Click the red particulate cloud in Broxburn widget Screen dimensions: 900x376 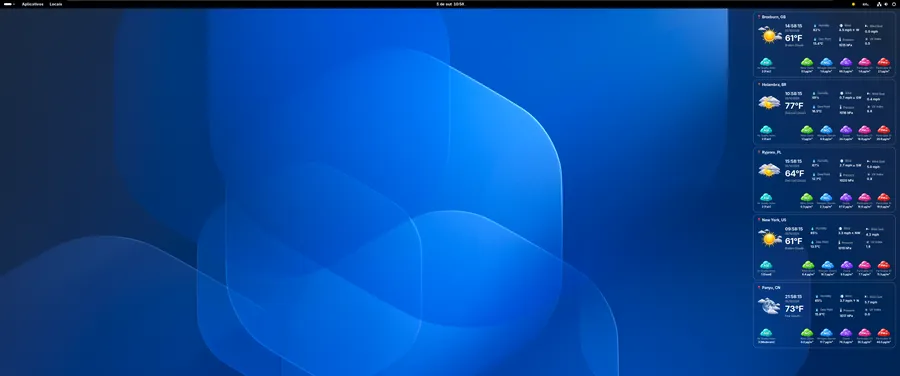coord(884,62)
